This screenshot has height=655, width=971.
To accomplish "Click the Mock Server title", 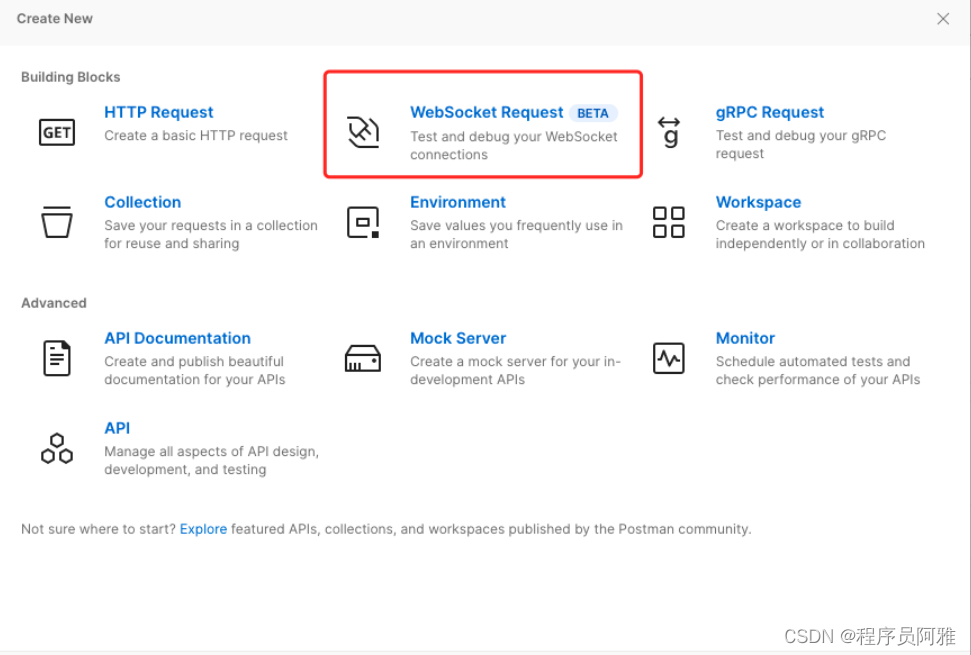I will click(x=458, y=338).
